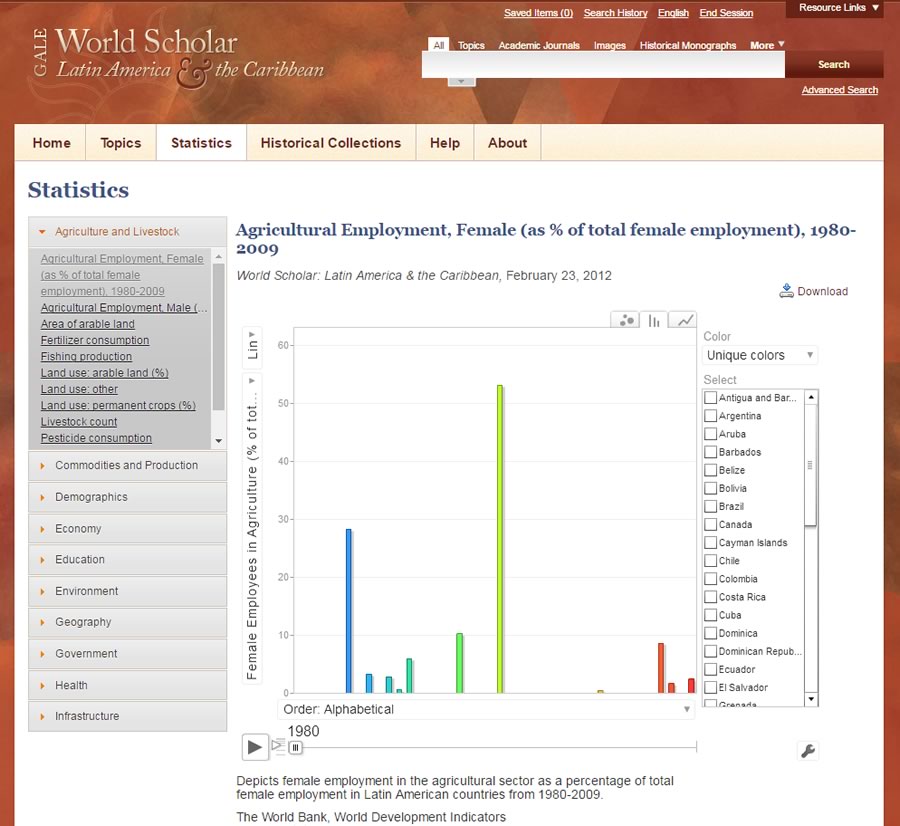Click the blue bar in chart
This screenshot has height=826, width=900.
[348, 611]
